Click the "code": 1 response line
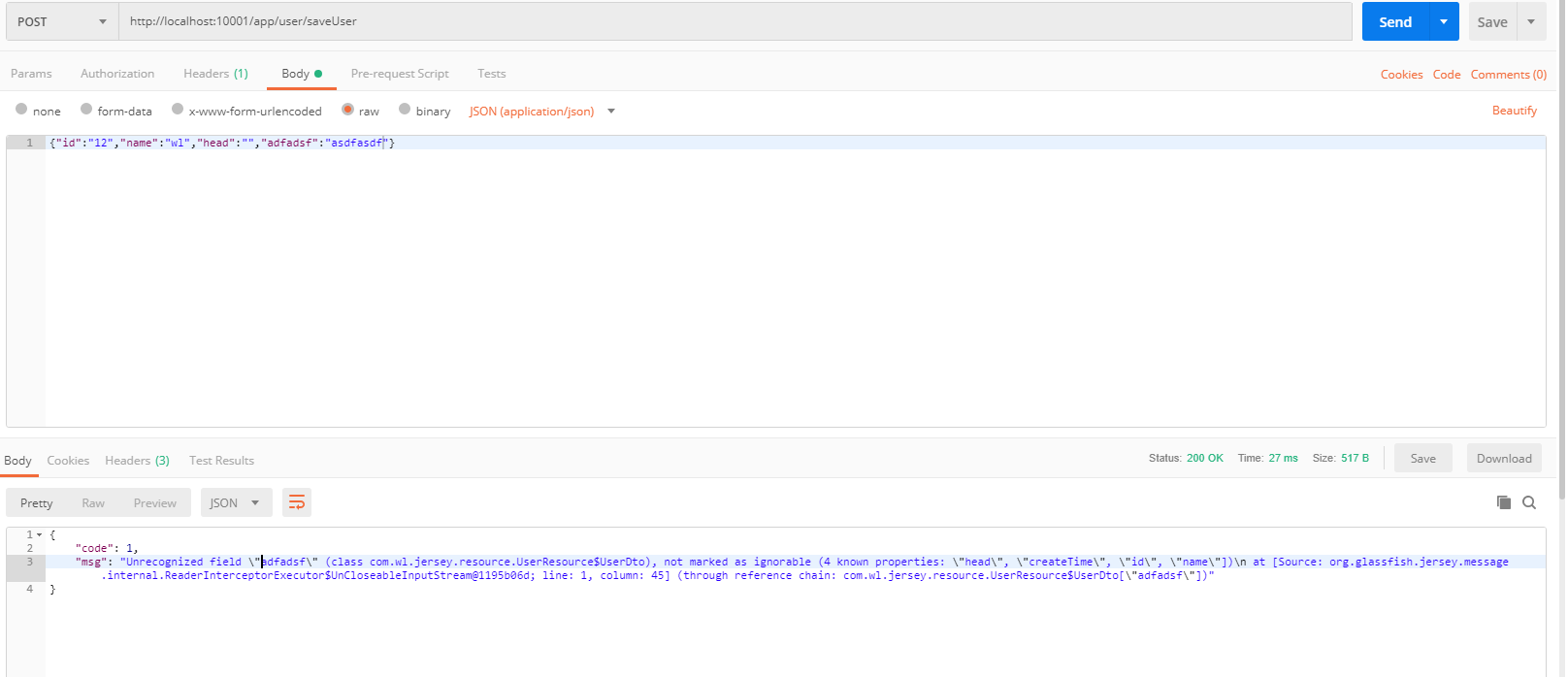The width and height of the screenshot is (1568, 677). pyautogui.click(x=107, y=548)
